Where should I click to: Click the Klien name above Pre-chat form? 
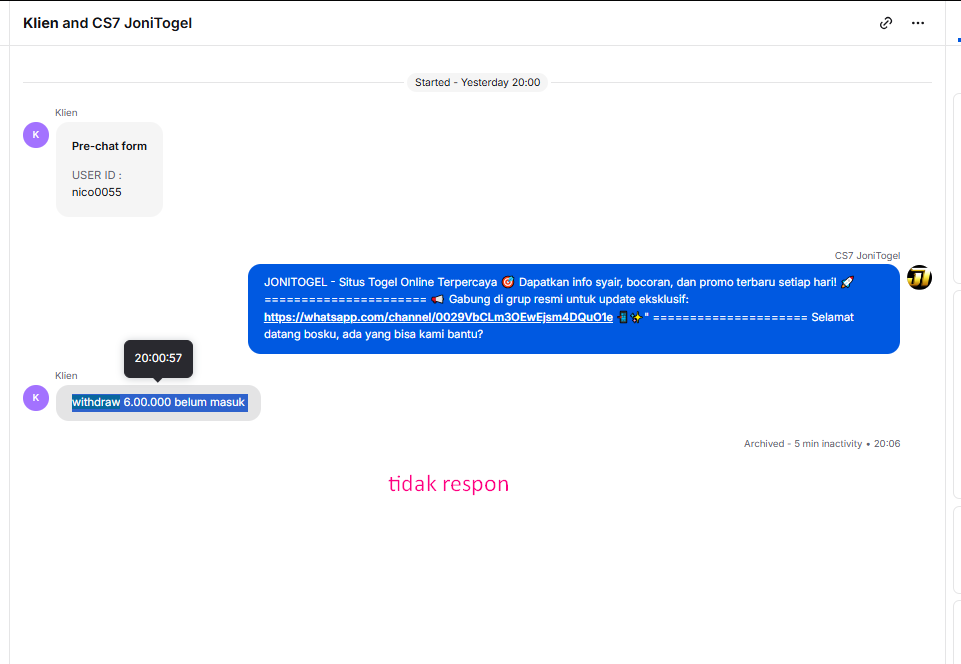point(66,113)
